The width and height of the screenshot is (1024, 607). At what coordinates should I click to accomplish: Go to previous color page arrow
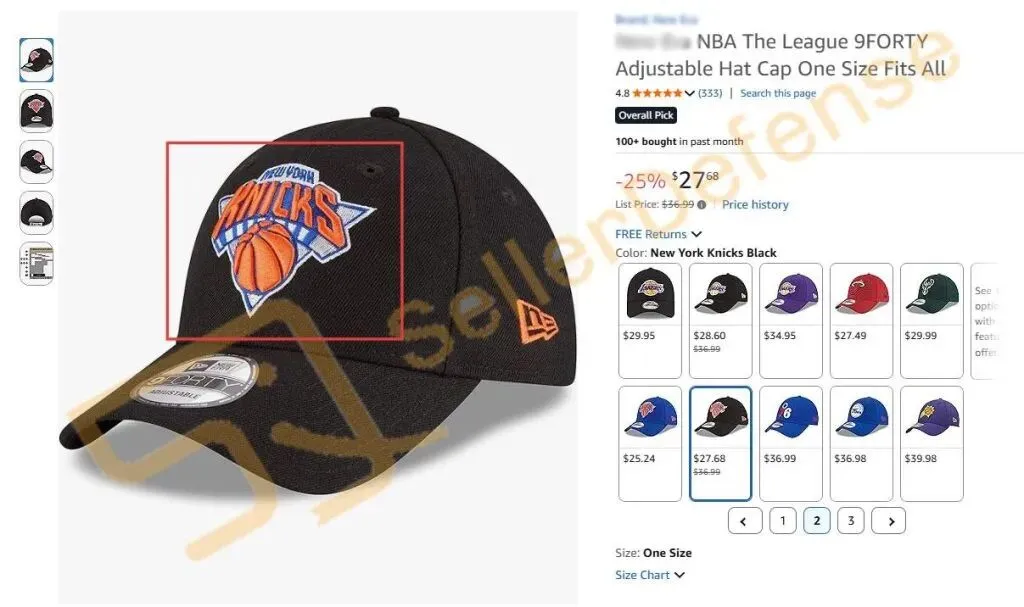click(745, 521)
